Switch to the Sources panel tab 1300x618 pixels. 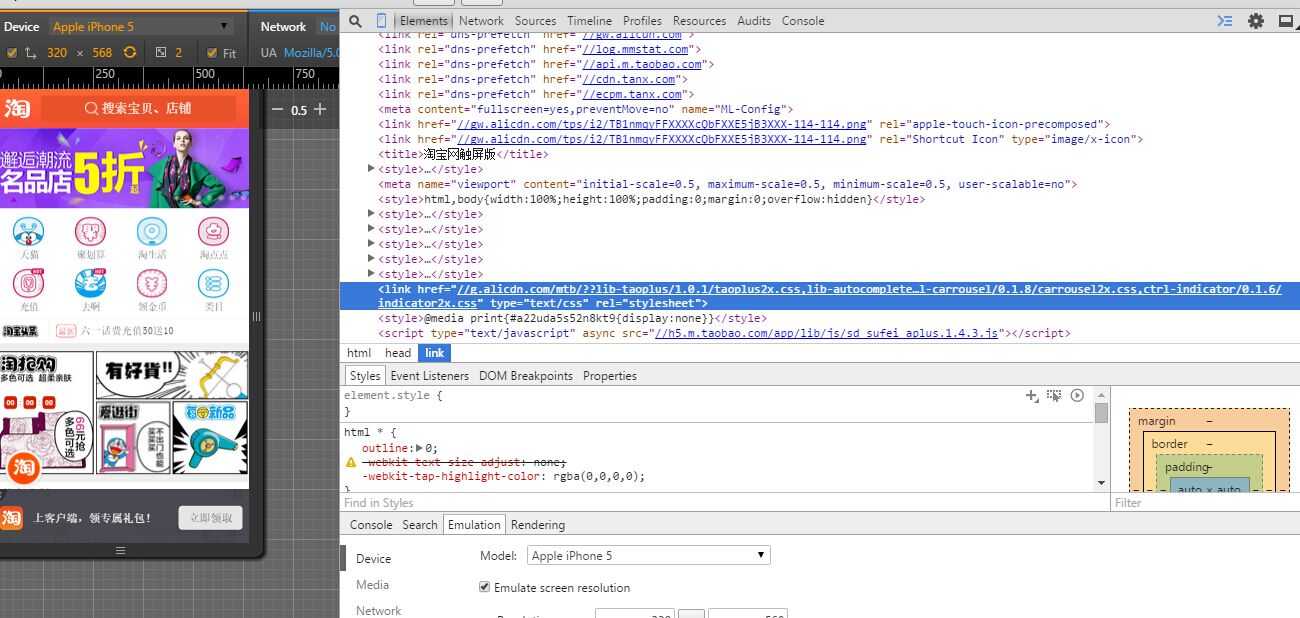coord(535,20)
